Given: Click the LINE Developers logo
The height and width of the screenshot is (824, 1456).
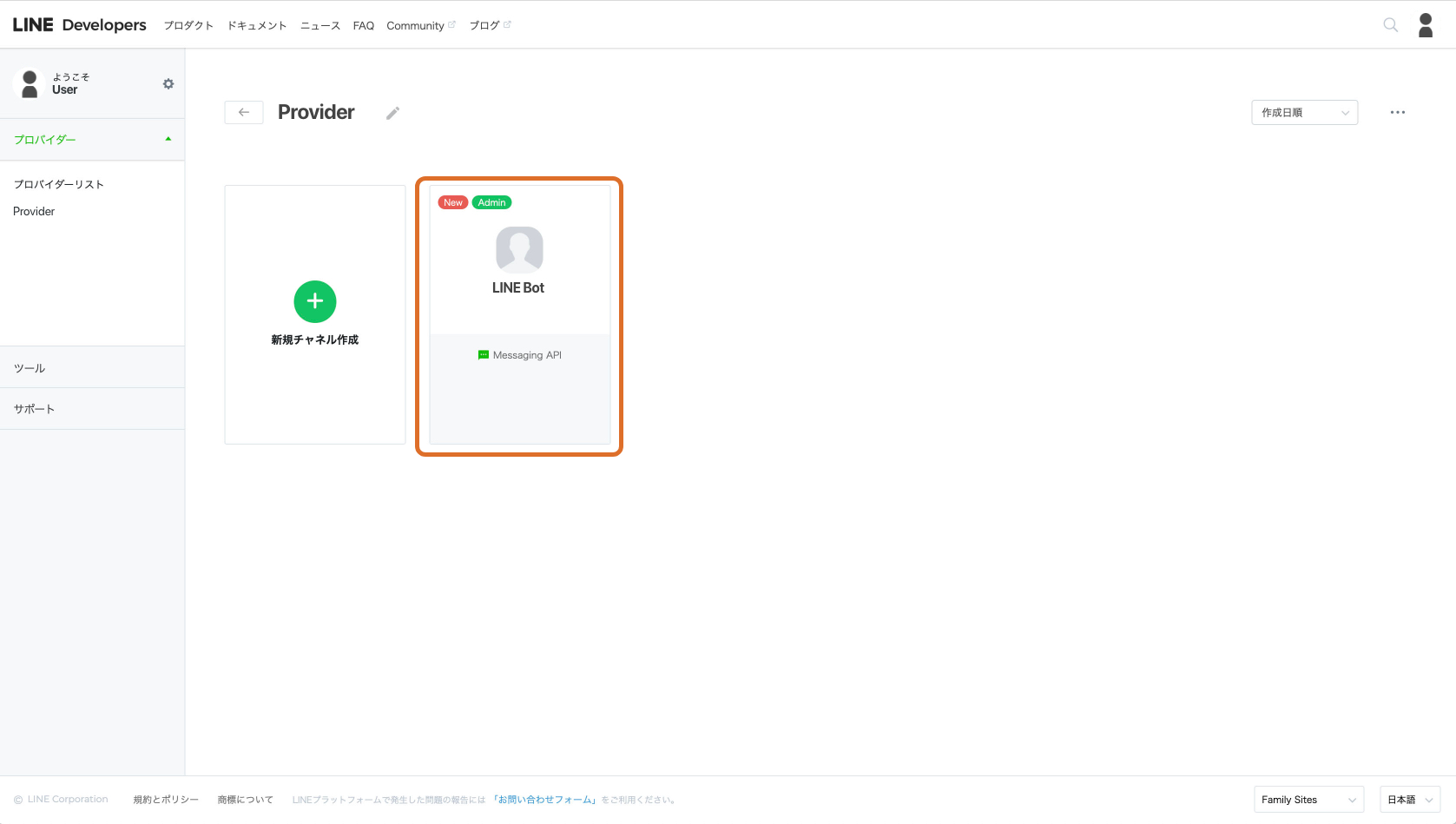Looking at the screenshot, I should pos(79,25).
